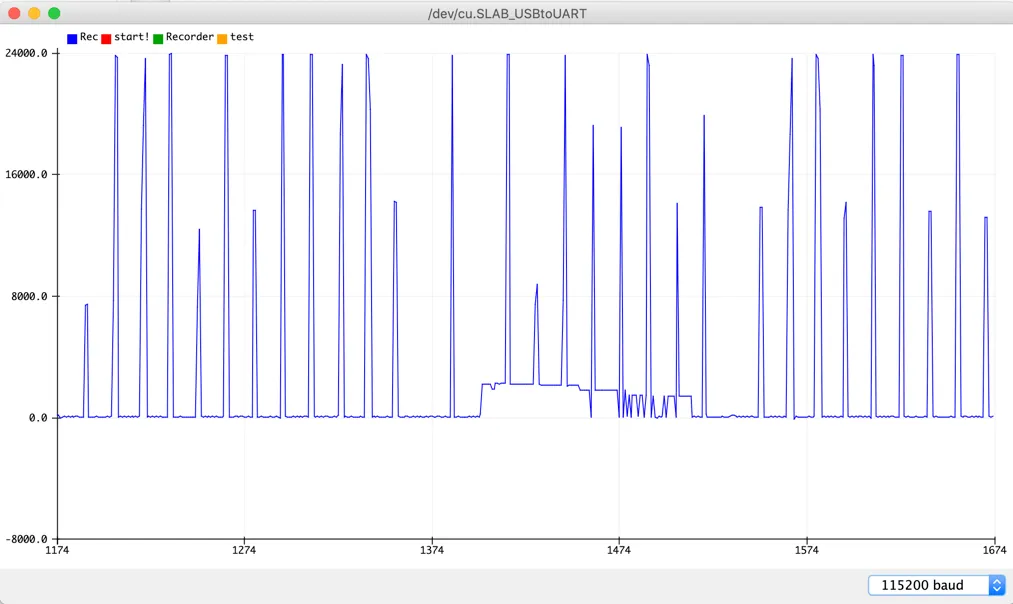1013x604 pixels.
Task: Click the 1674 x-axis label
Action: [x=994, y=550]
